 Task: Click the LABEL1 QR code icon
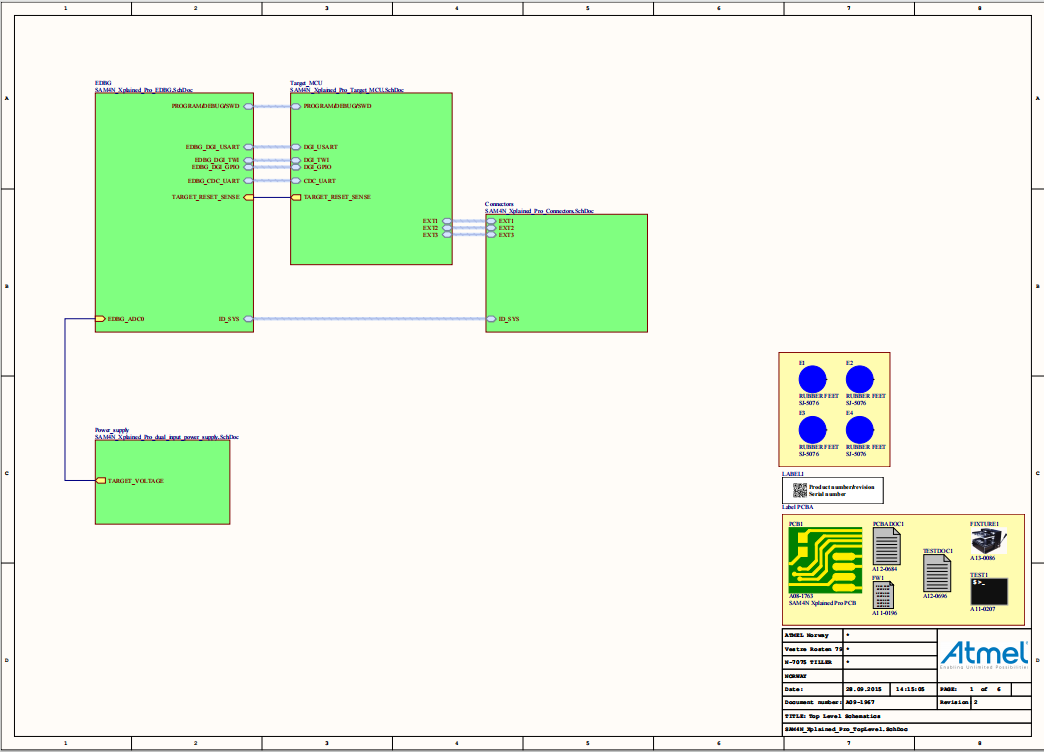(800, 490)
